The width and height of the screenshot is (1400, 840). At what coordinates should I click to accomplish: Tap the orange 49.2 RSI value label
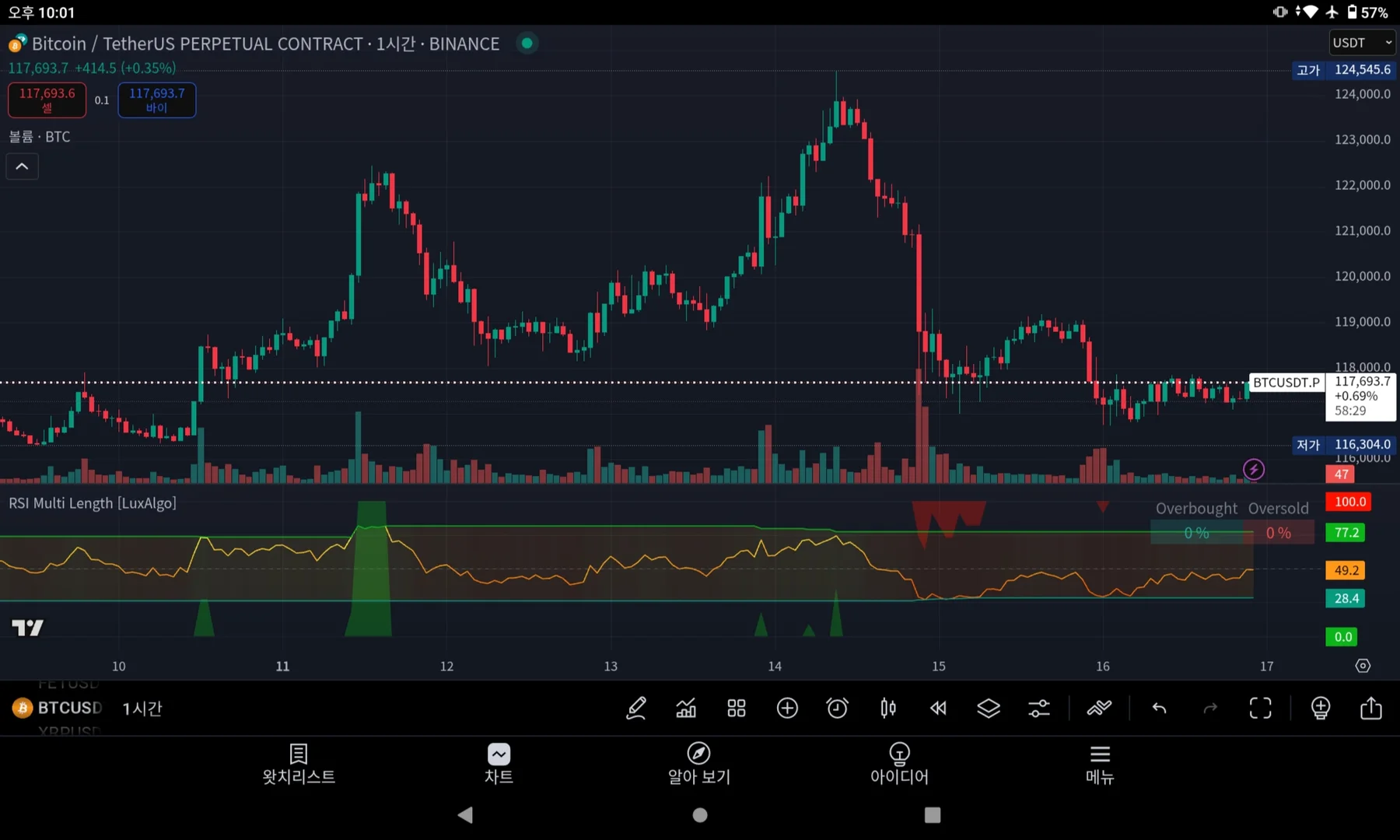pos(1346,570)
